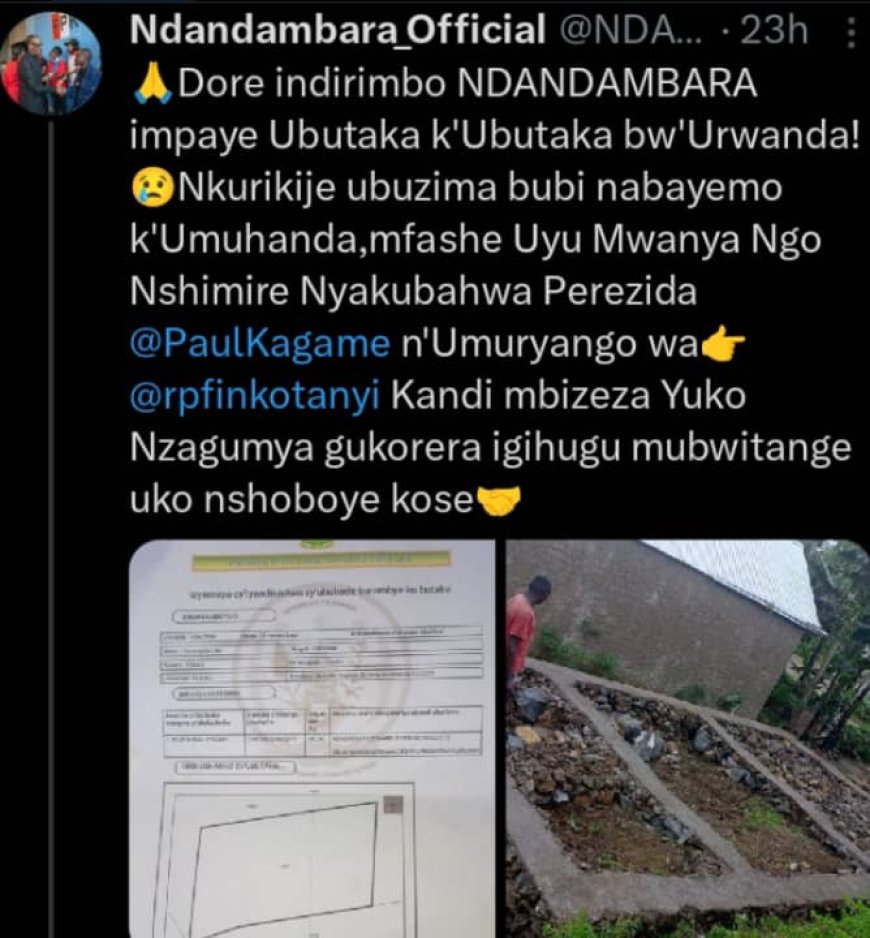870x938 pixels.
Task: Open the @PaulKagame mention
Action: 260,344
